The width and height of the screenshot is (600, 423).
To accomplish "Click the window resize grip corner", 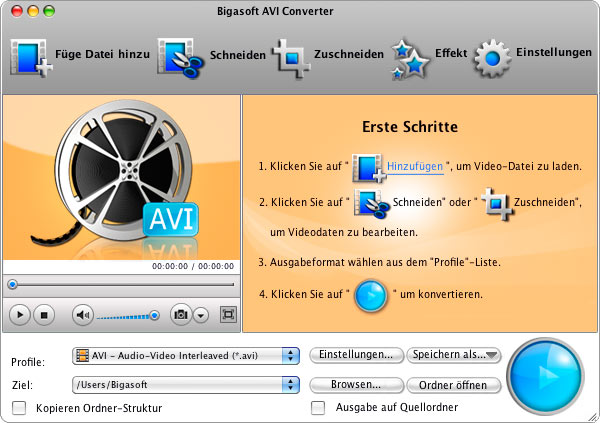I will [593, 416].
